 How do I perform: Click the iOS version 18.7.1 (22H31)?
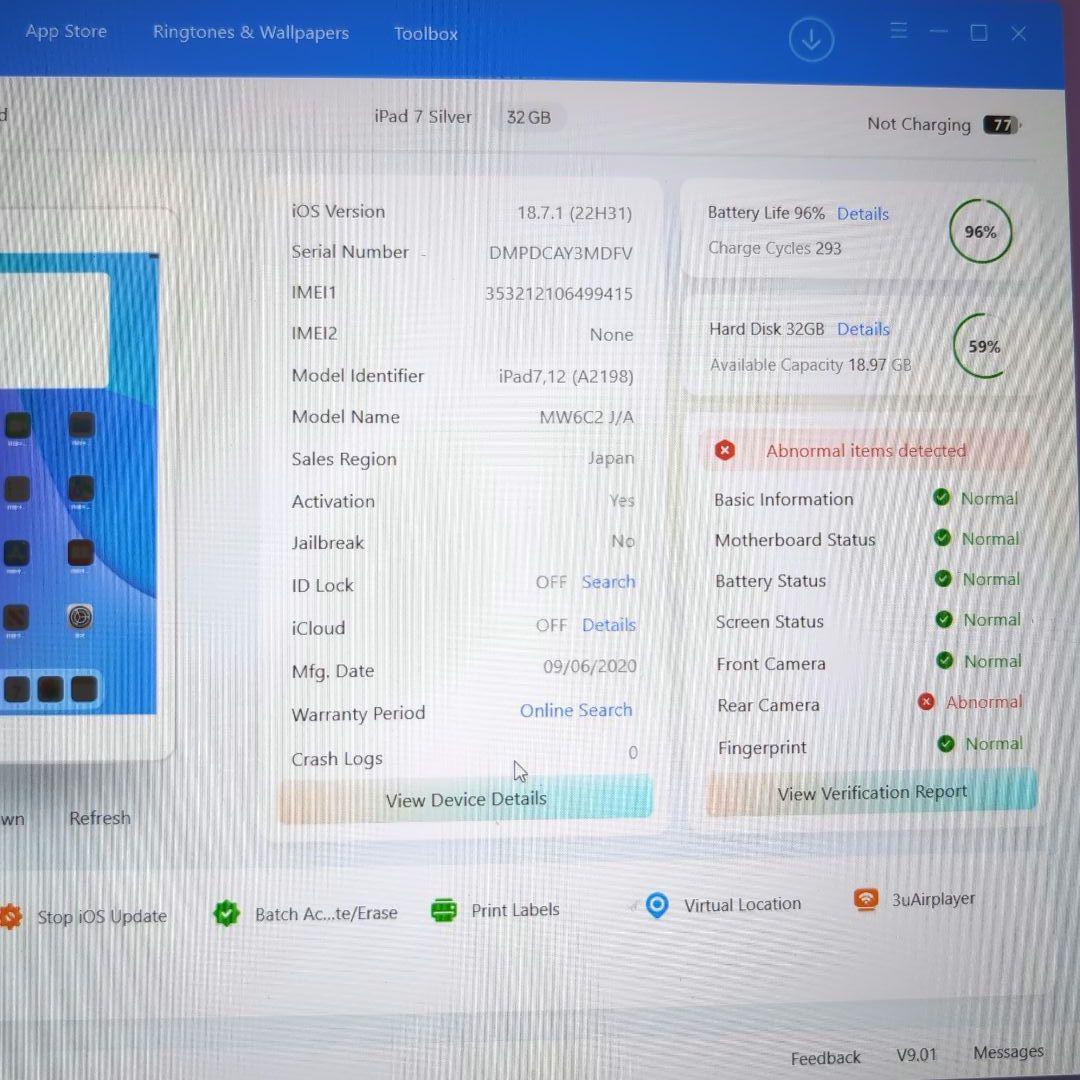[574, 213]
